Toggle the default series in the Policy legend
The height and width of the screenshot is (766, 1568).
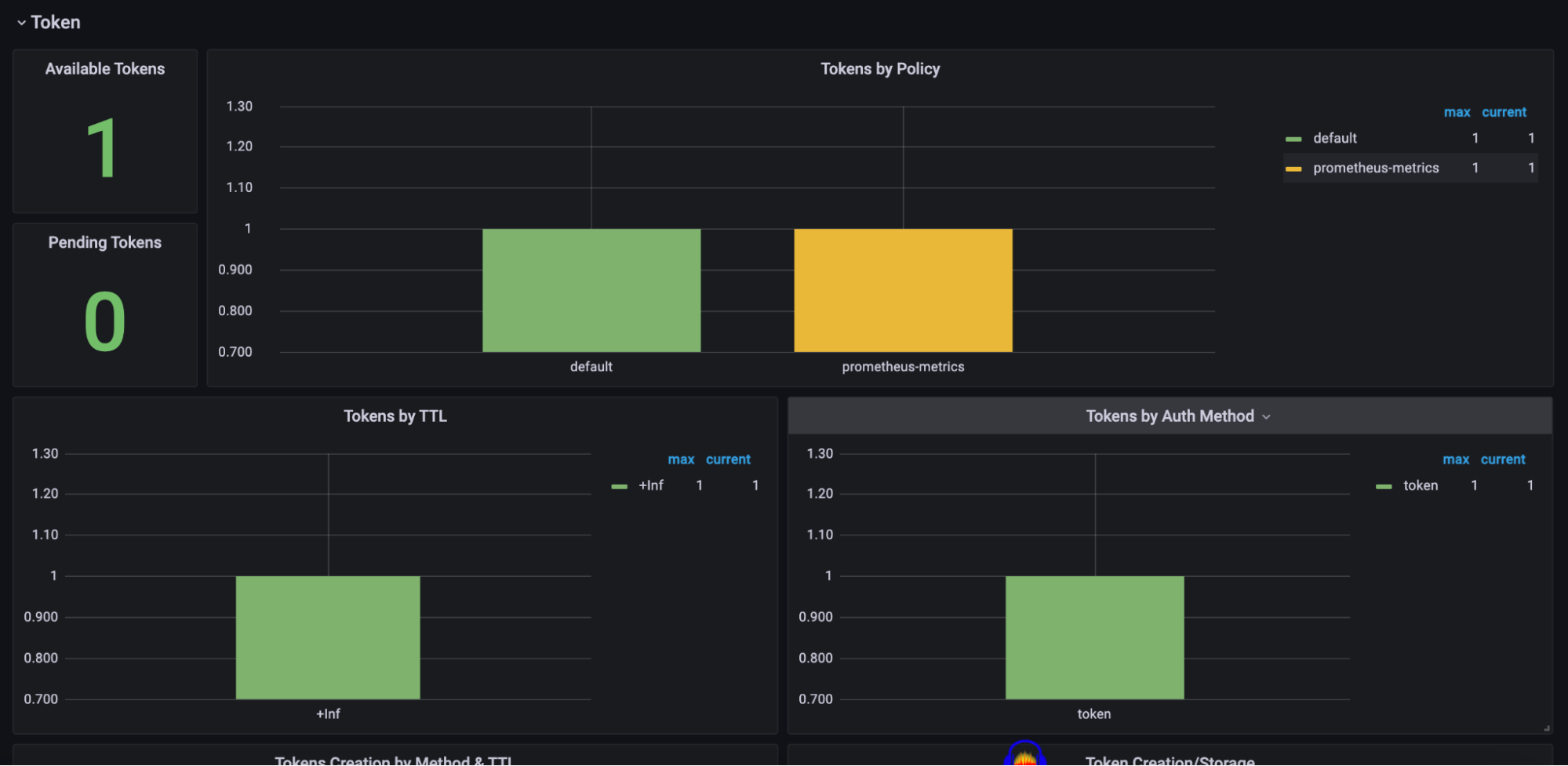pos(1334,138)
